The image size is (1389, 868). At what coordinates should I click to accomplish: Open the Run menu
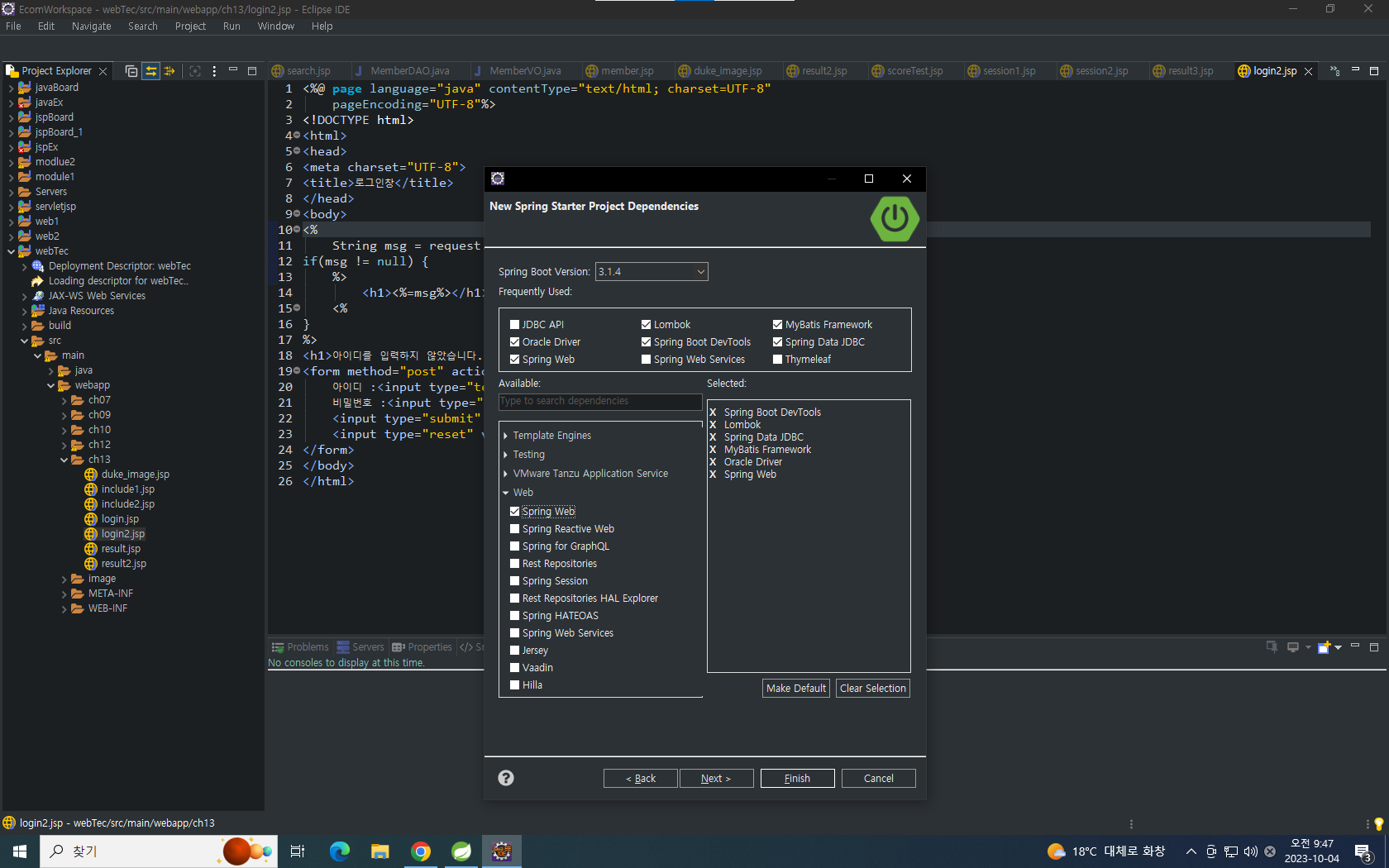[x=231, y=26]
